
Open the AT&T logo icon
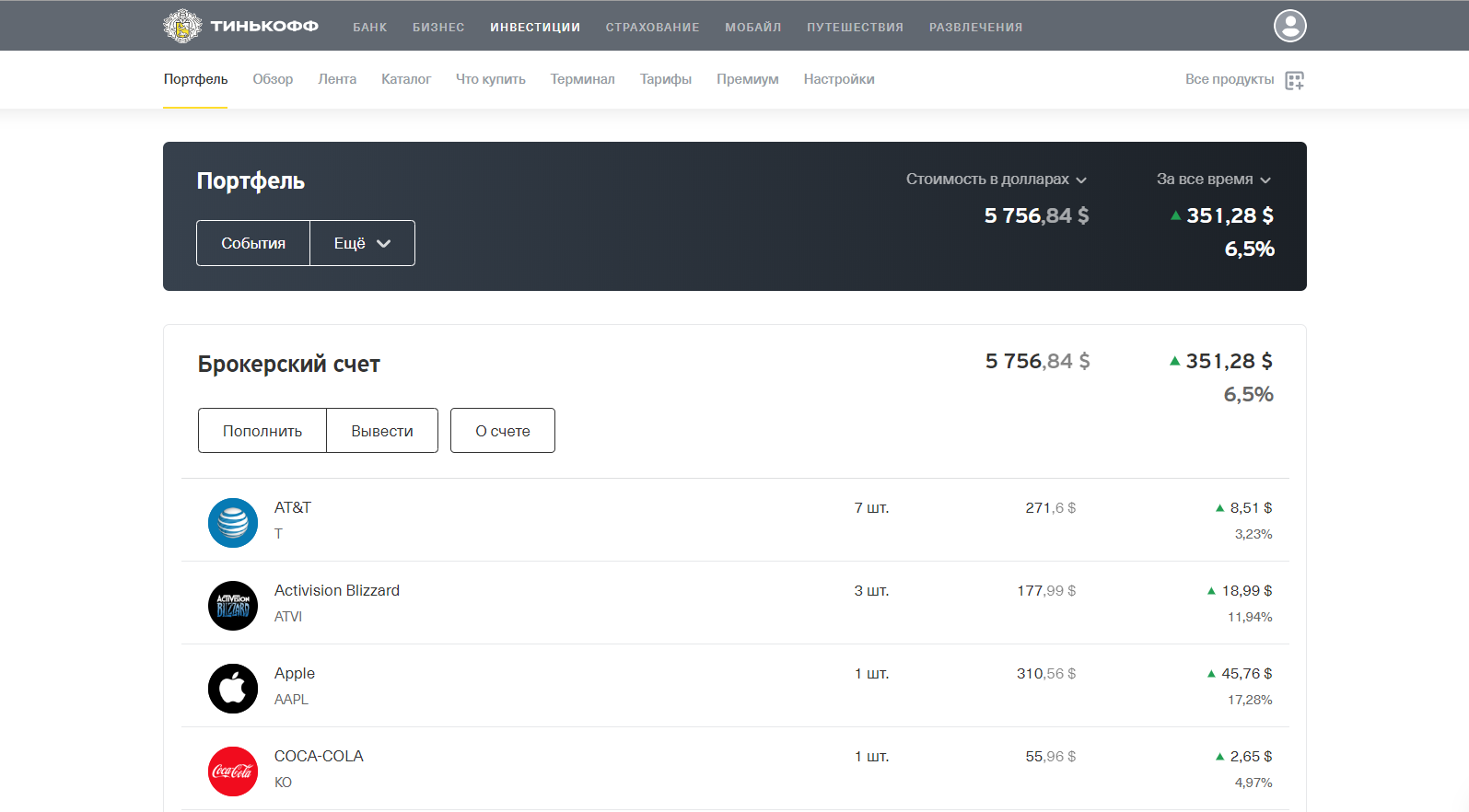(x=233, y=523)
